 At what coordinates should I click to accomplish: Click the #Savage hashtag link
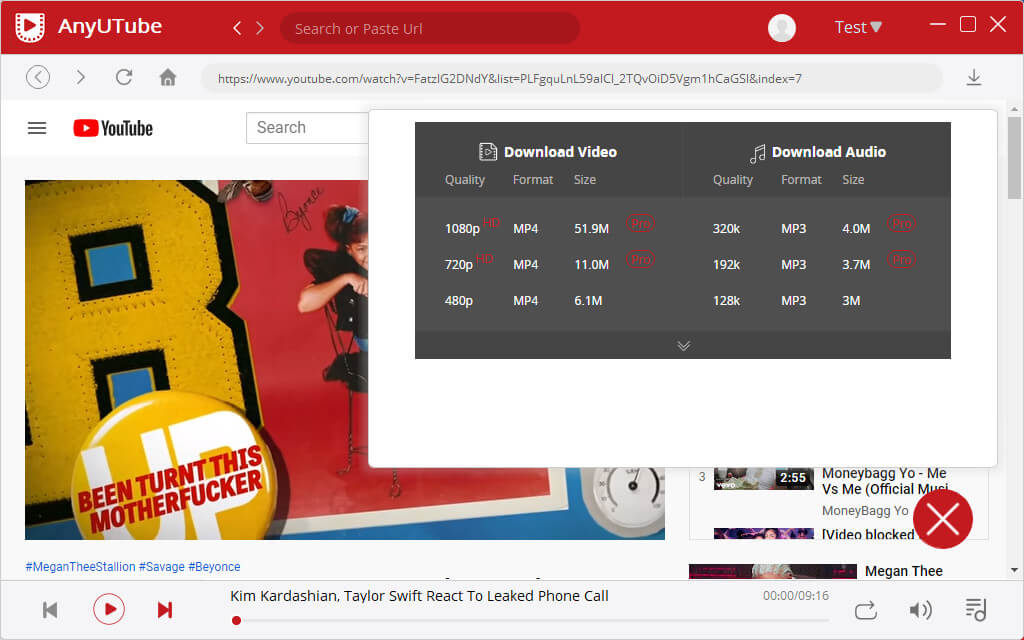[x=162, y=567]
